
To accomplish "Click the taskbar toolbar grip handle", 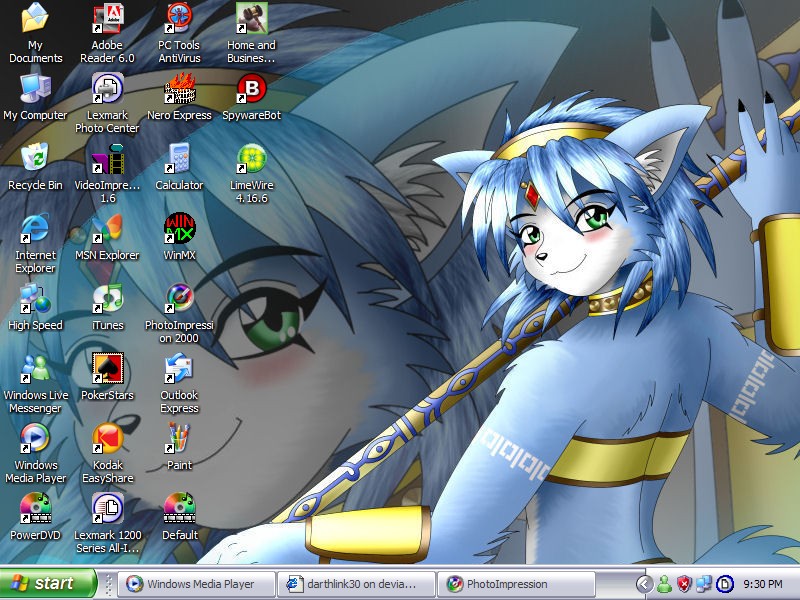I will click(x=108, y=584).
